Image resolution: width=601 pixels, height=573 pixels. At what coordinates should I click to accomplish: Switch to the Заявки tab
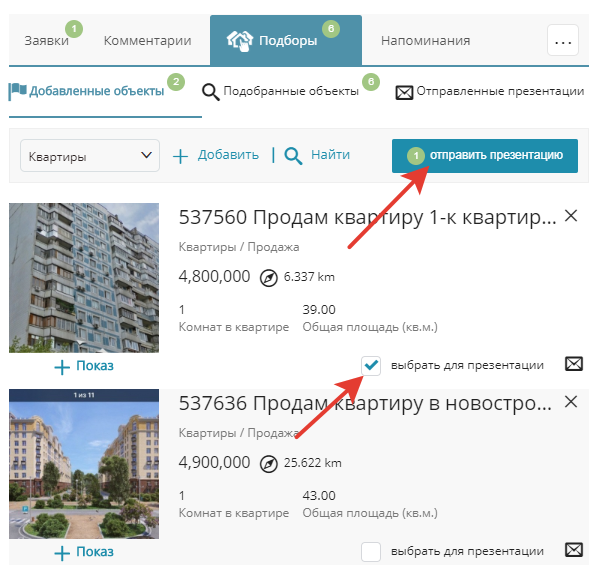(x=47, y=41)
